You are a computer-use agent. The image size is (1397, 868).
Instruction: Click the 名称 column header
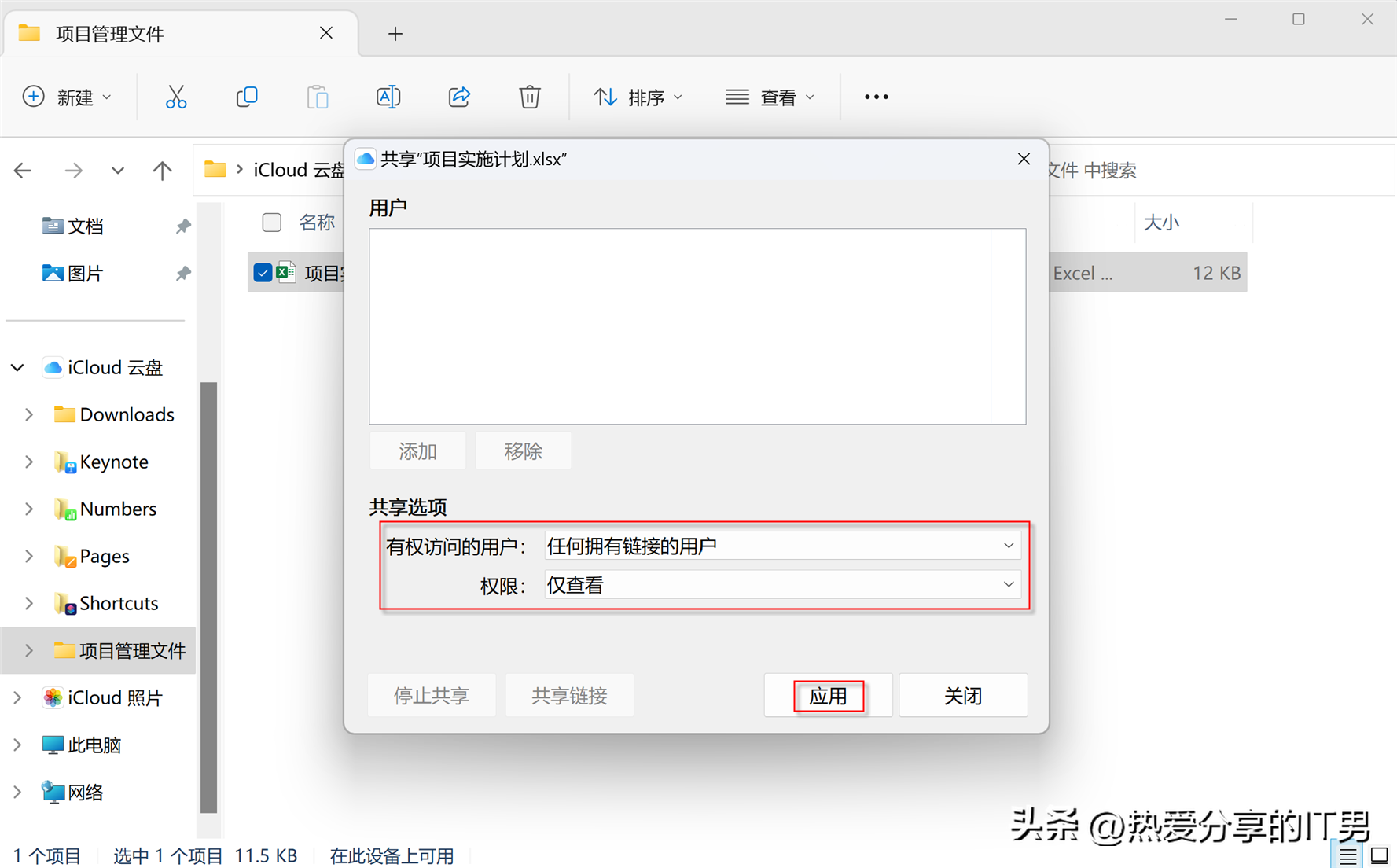click(x=317, y=223)
